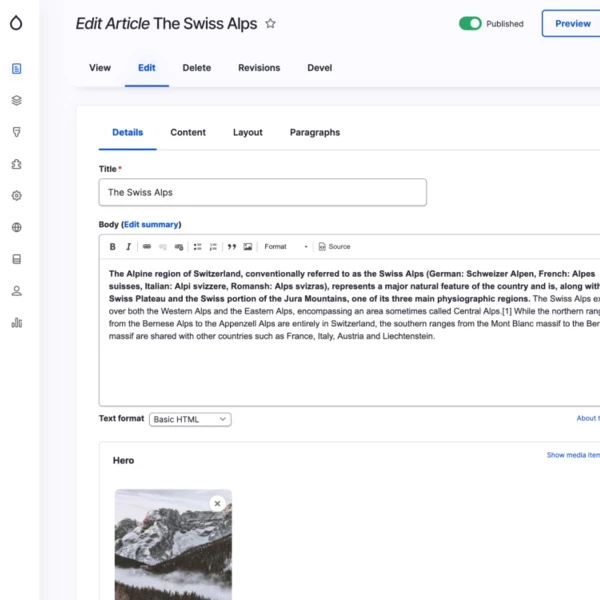The height and width of the screenshot is (600, 600).
Task: Click the Edit summary link
Action: point(151,225)
